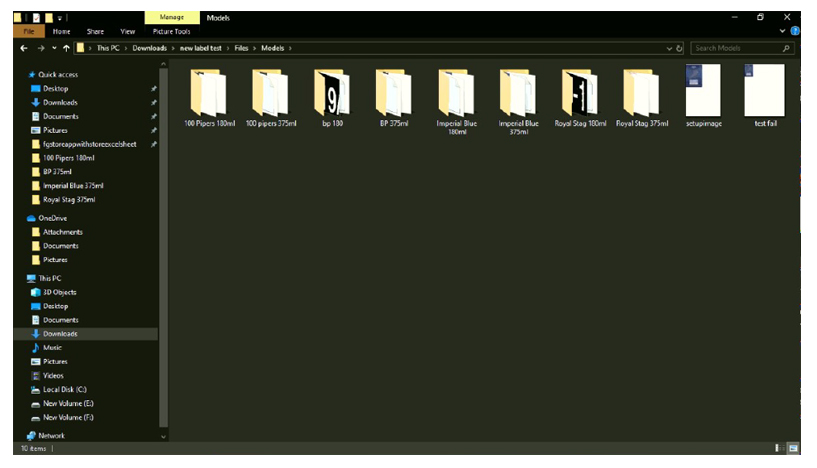Collapse the Quick access tree section

click(x=24, y=75)
